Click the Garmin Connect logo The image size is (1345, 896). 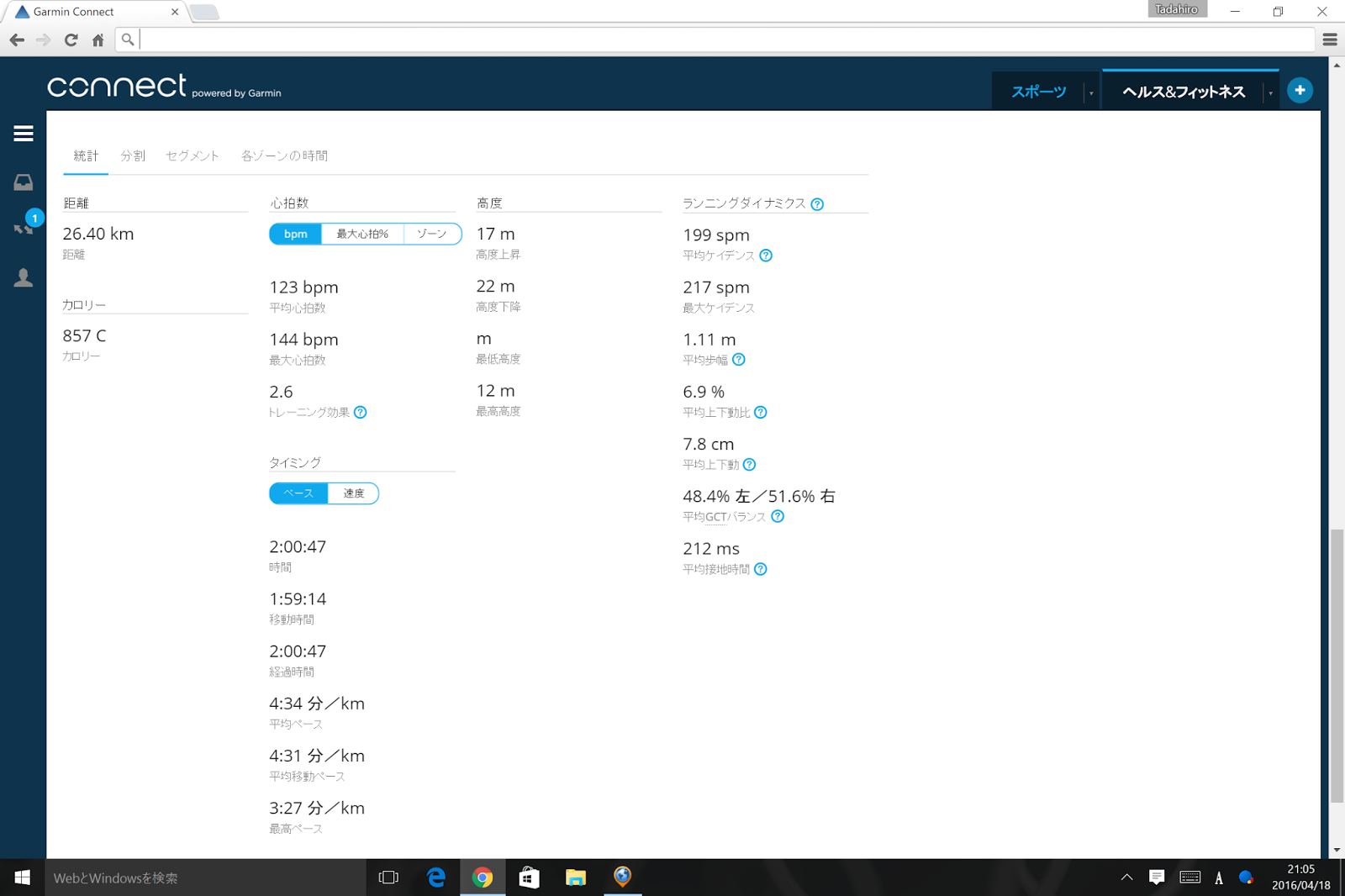tap(164, 86)
